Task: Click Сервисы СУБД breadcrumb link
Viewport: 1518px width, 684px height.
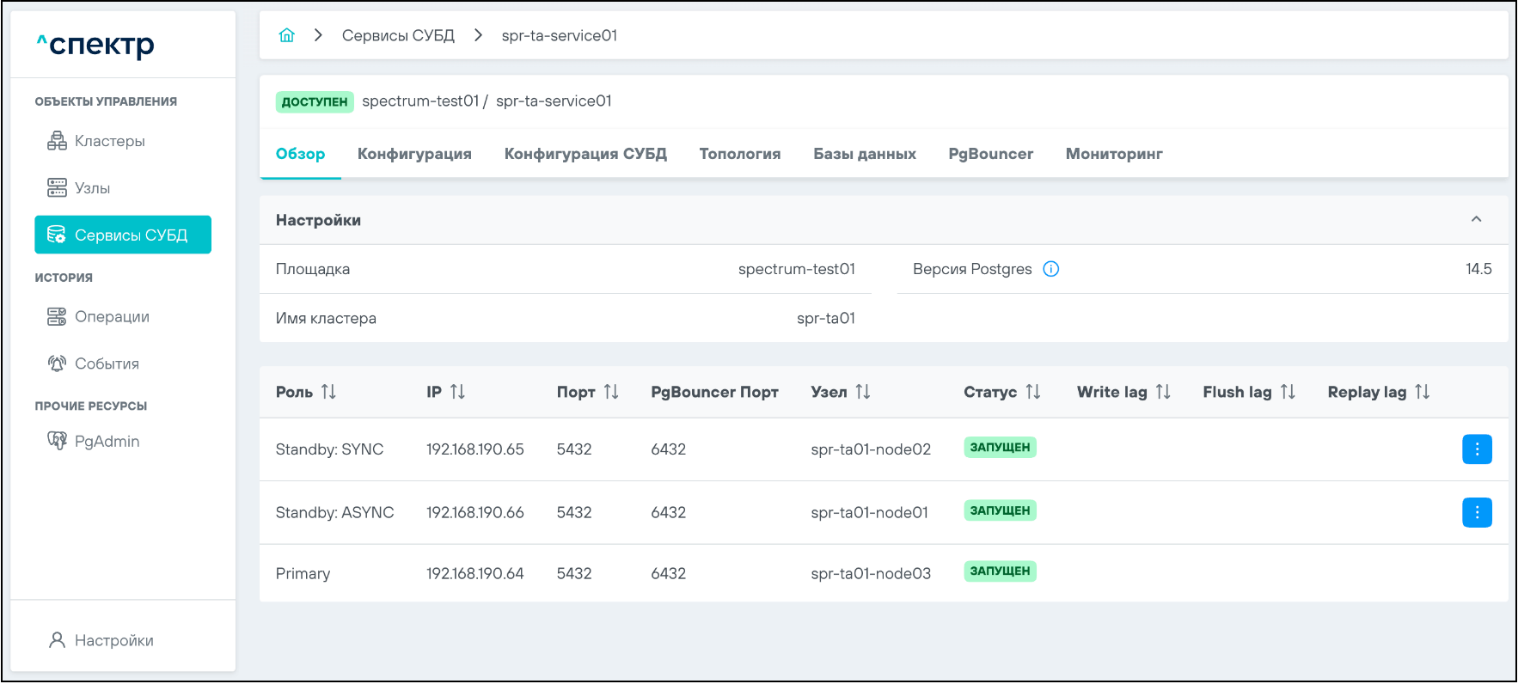Action: click(398, 36)
